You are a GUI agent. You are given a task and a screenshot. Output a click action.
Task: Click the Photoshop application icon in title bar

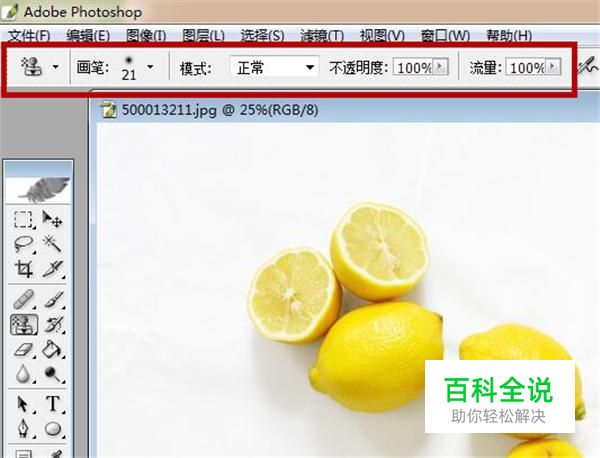tap(10, 11)
